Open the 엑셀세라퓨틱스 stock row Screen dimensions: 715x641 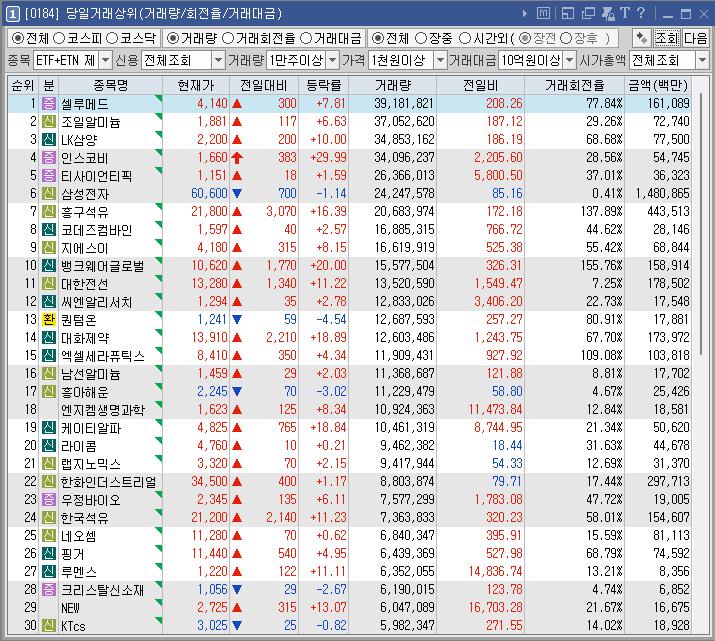(349, 356)
